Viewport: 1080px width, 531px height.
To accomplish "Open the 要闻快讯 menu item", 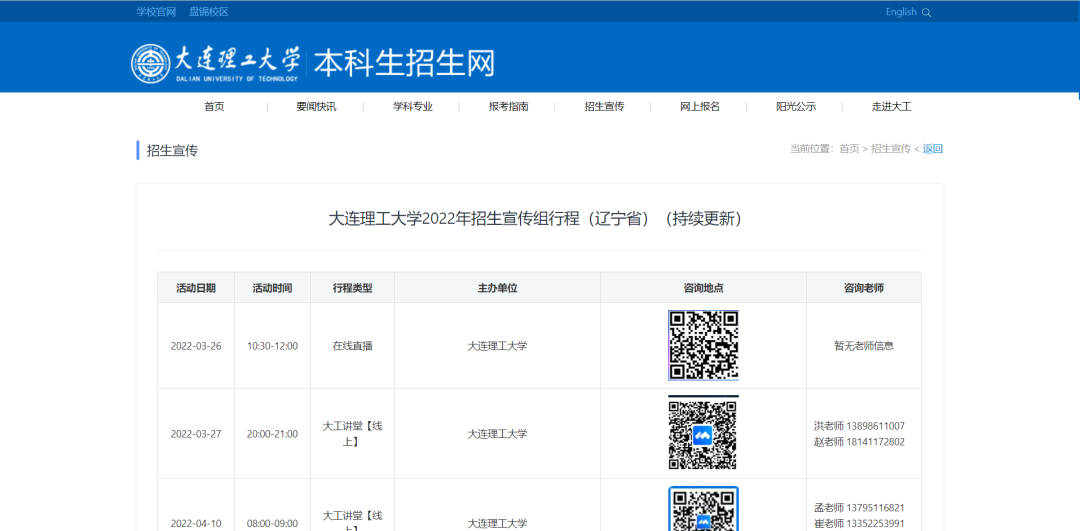I will [316, 107].
